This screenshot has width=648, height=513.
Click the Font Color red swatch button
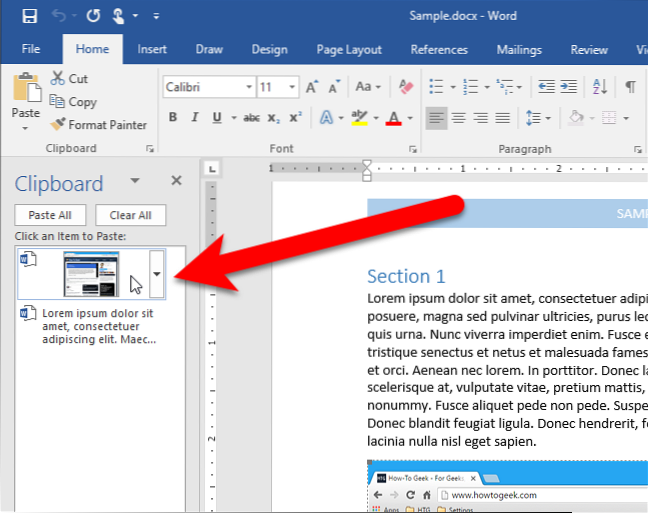click(x=391, y=118)
